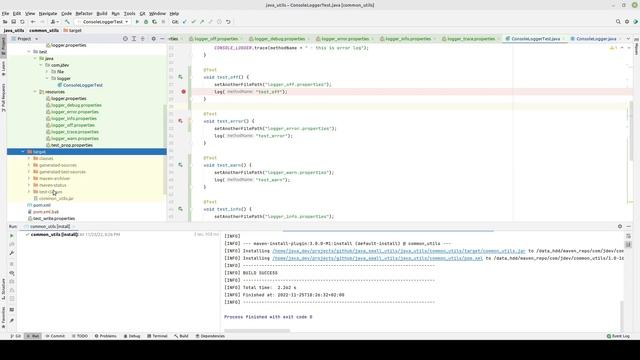Click the common_utils breadcrumb
This screenshot has width=640, height=360.
coord(44,31)
